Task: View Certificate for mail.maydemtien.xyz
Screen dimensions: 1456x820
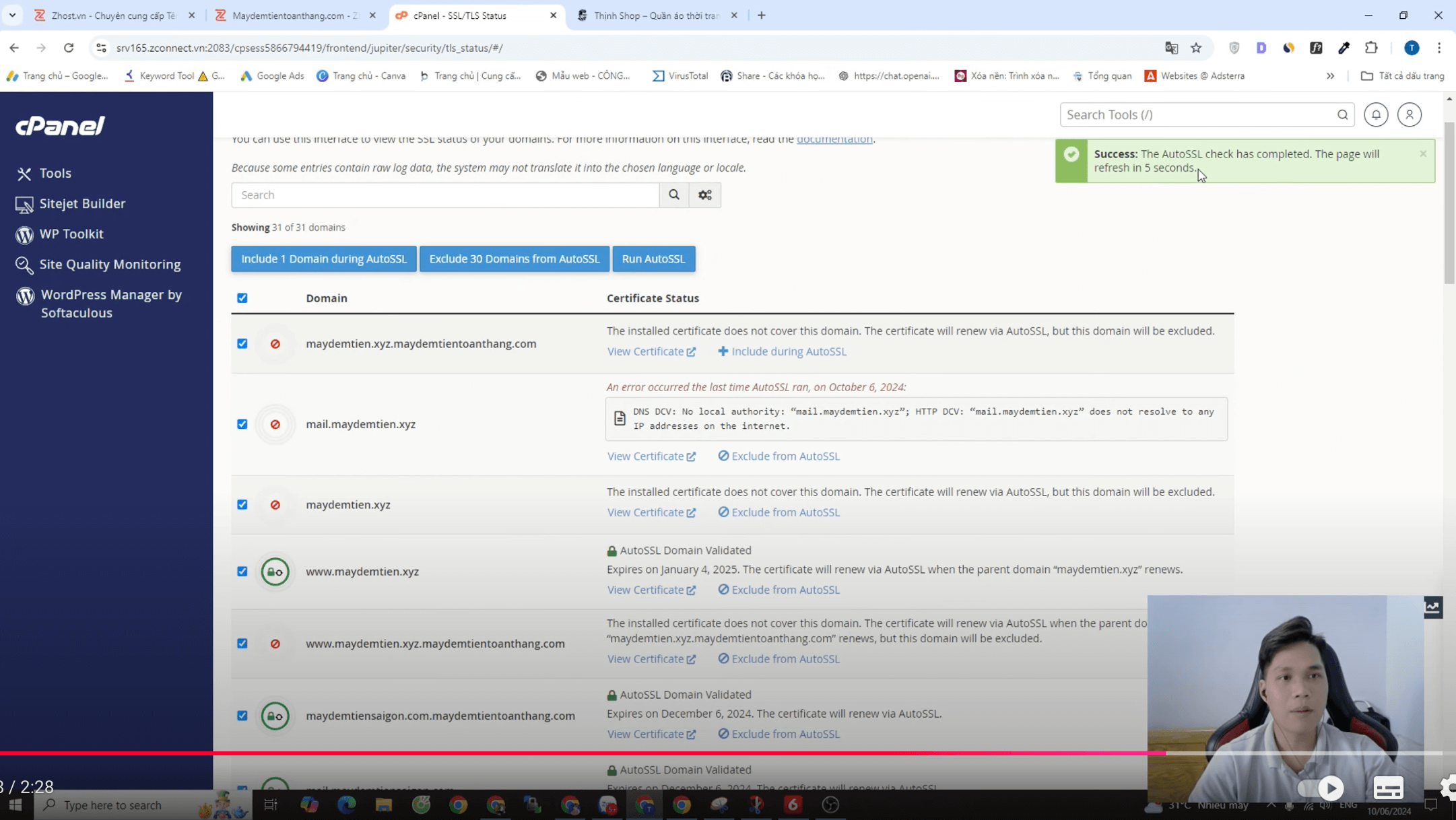Action: 651,456
